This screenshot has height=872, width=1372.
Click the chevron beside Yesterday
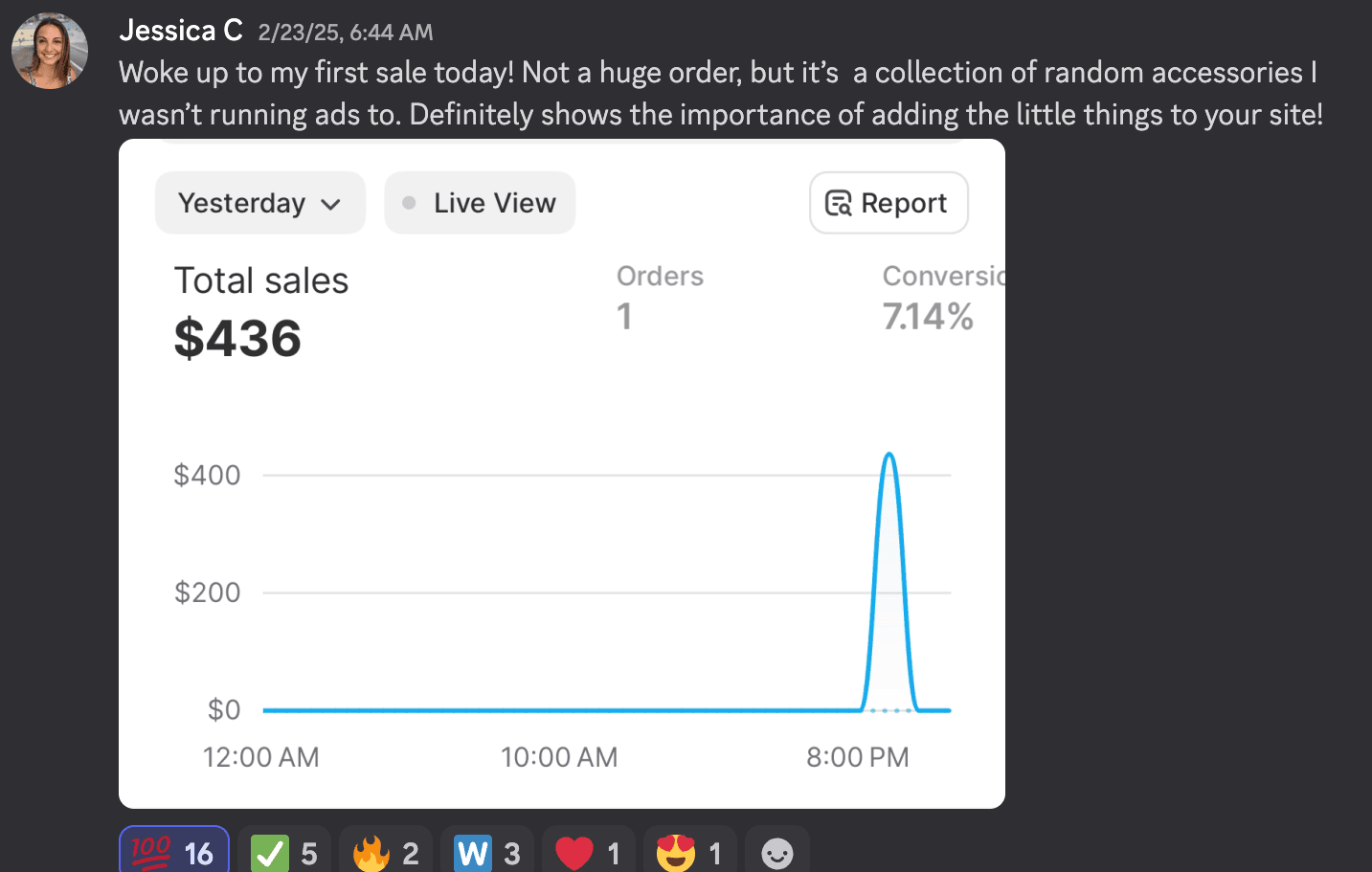[331, 204]
